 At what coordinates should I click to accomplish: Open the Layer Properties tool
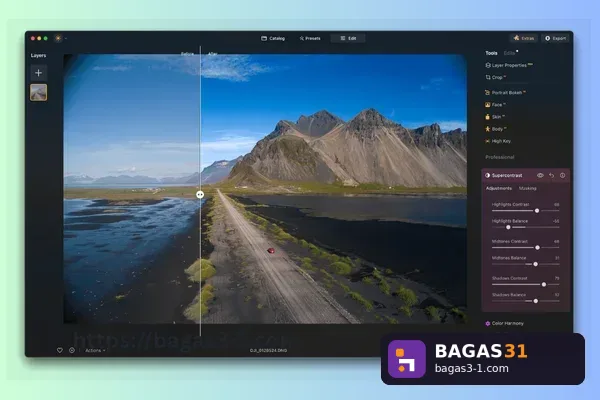point(509,65)
